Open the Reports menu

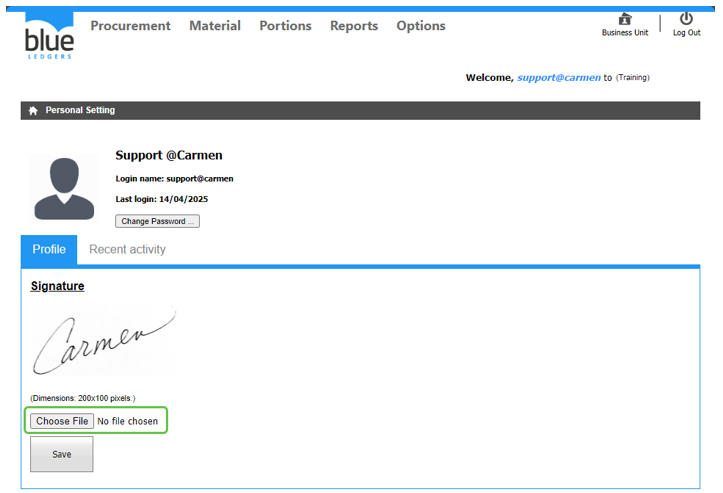354,26
